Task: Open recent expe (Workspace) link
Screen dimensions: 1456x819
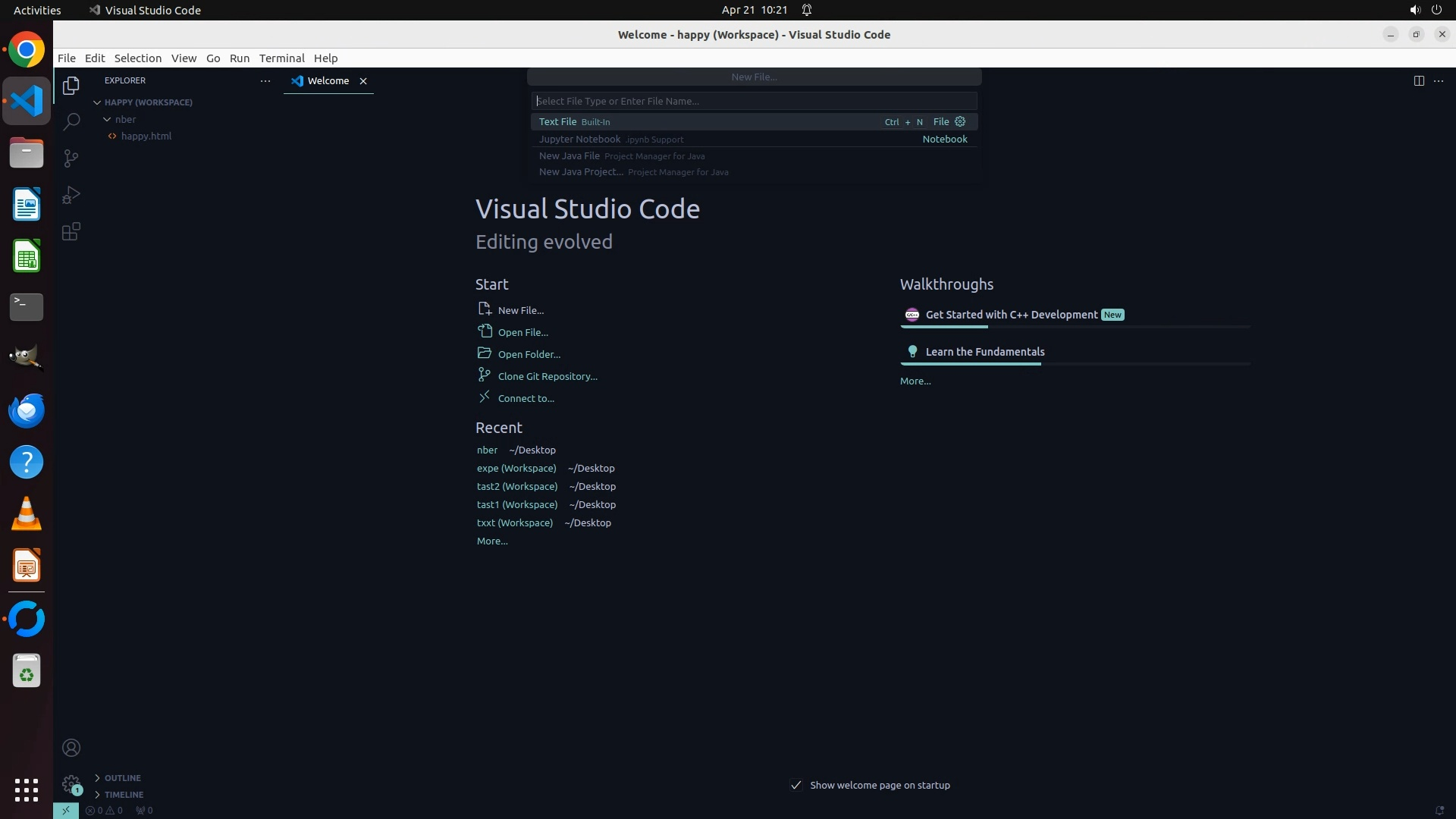Action: 516,468
